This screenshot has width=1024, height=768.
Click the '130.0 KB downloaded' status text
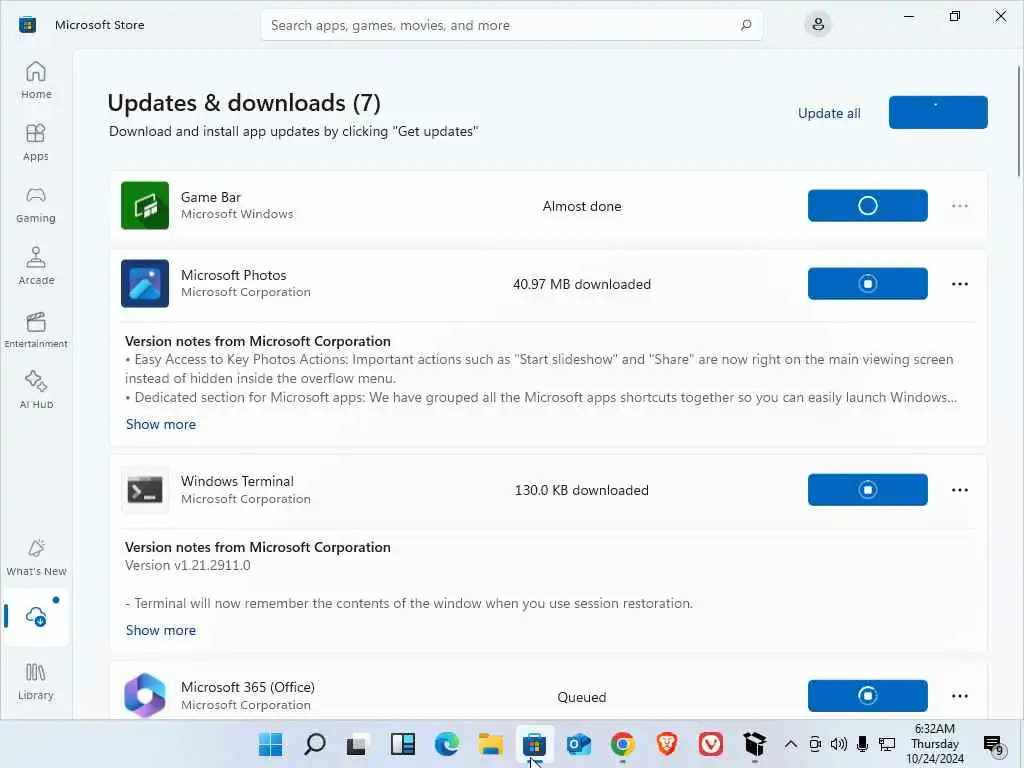(582, 490)
